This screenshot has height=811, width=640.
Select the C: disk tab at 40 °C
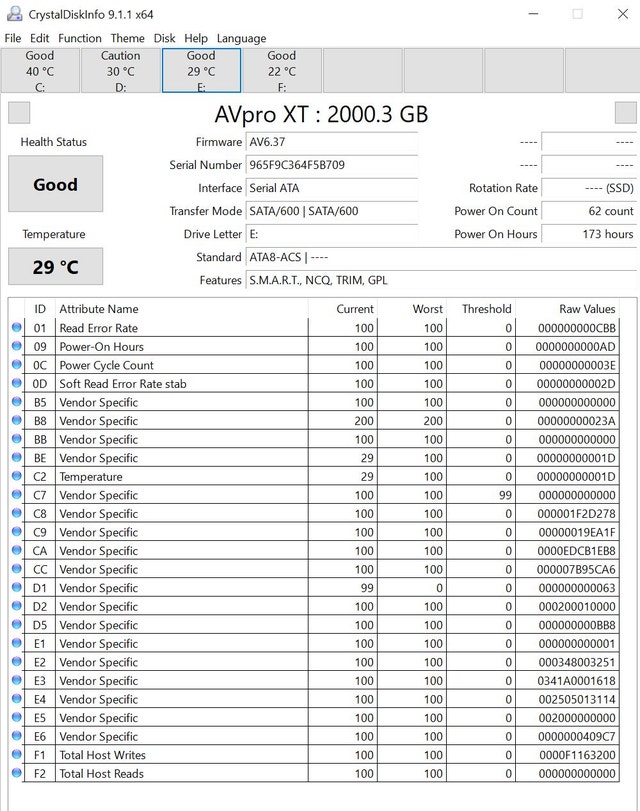click(40, 71)
